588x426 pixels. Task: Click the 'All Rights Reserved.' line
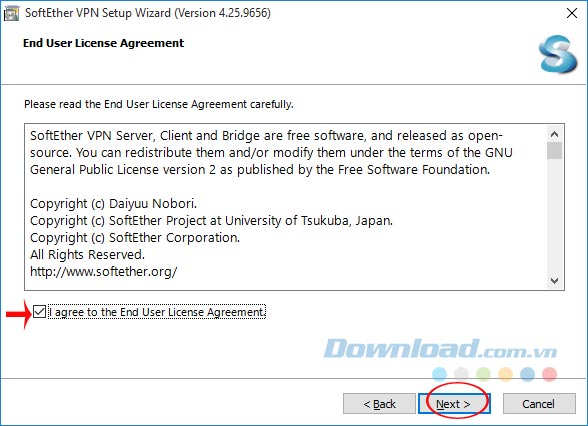[x=87, y=255]
